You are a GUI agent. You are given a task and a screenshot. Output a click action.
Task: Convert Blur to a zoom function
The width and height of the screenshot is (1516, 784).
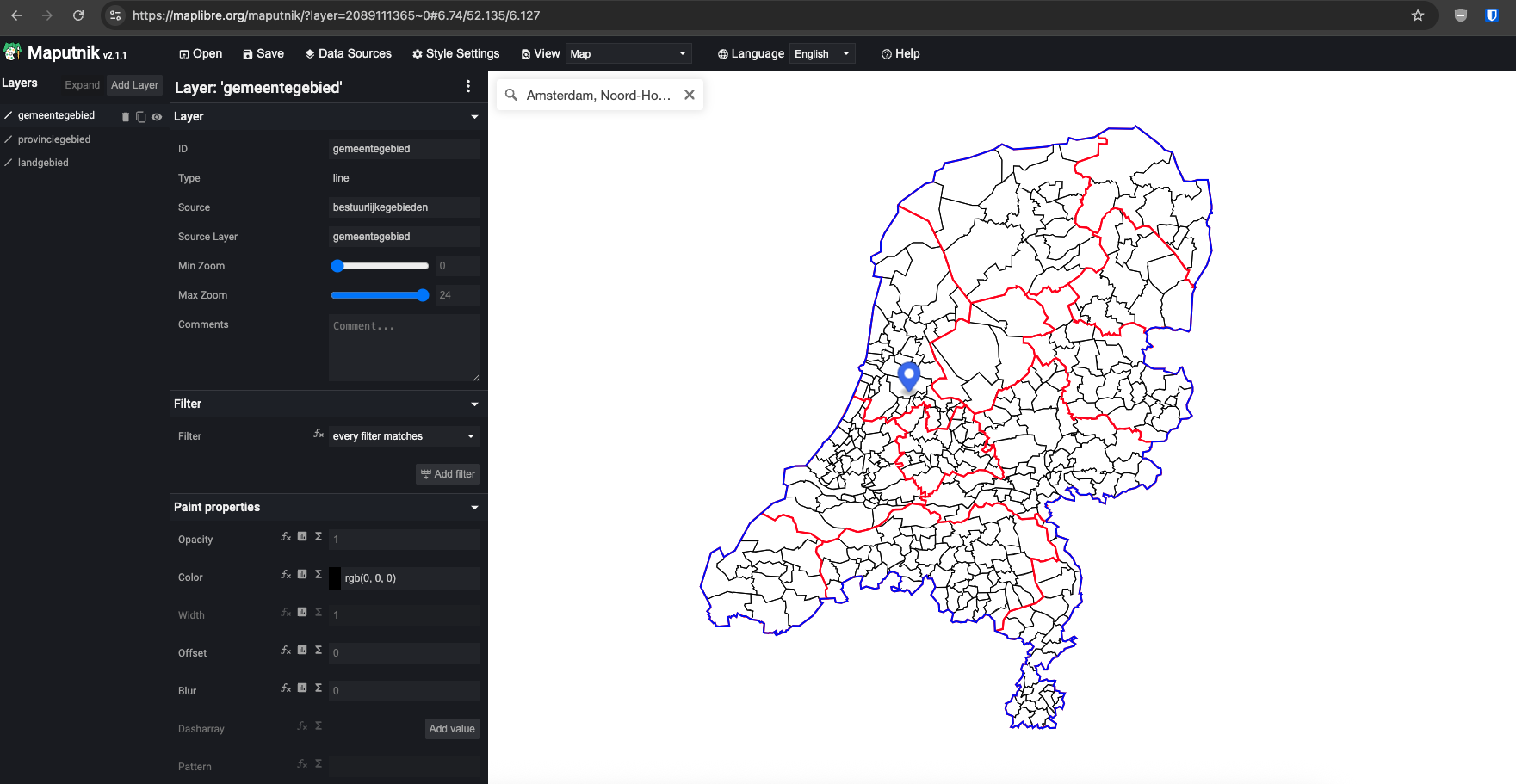(x=302, y=688)
